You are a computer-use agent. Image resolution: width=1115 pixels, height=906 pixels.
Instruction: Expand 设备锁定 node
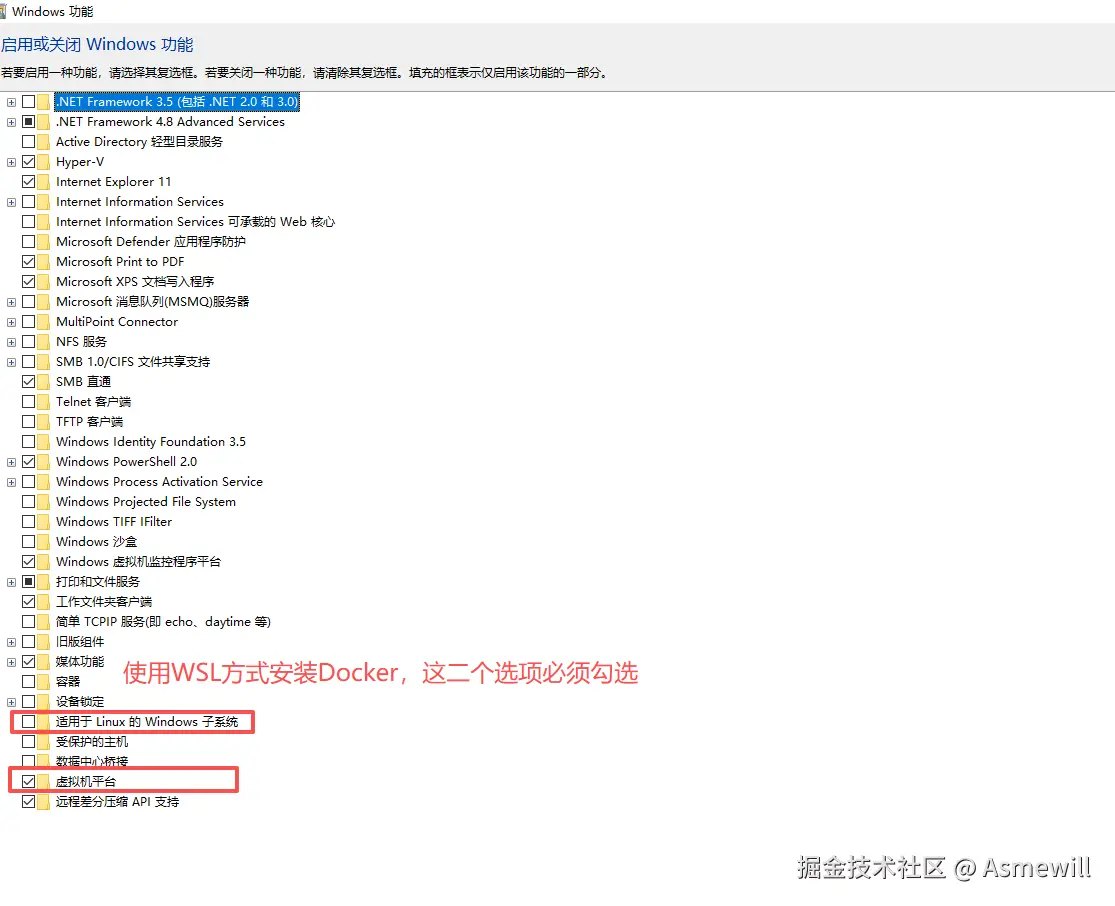[11, 703]
